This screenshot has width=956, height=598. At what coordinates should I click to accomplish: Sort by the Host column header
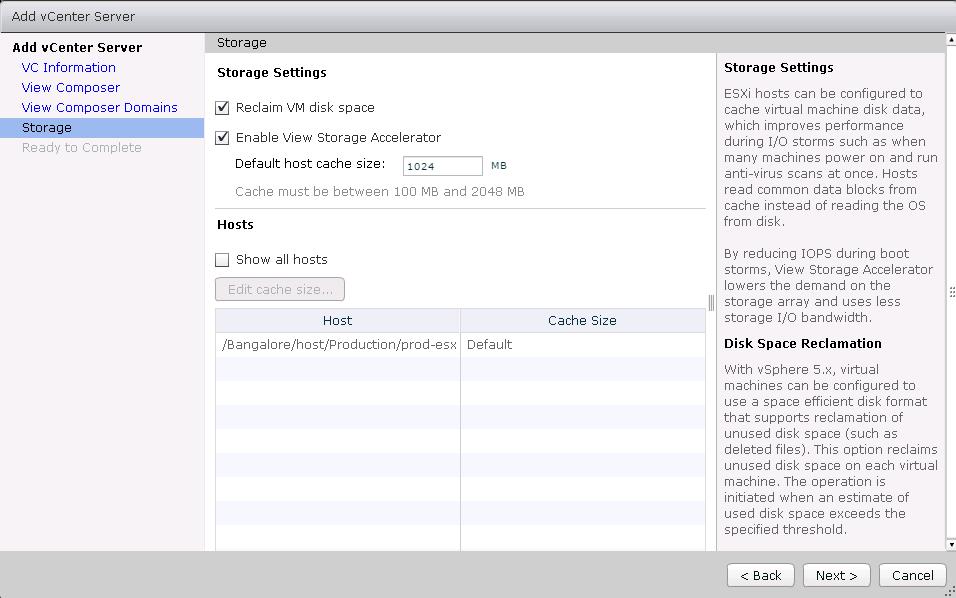coord(337,321)
